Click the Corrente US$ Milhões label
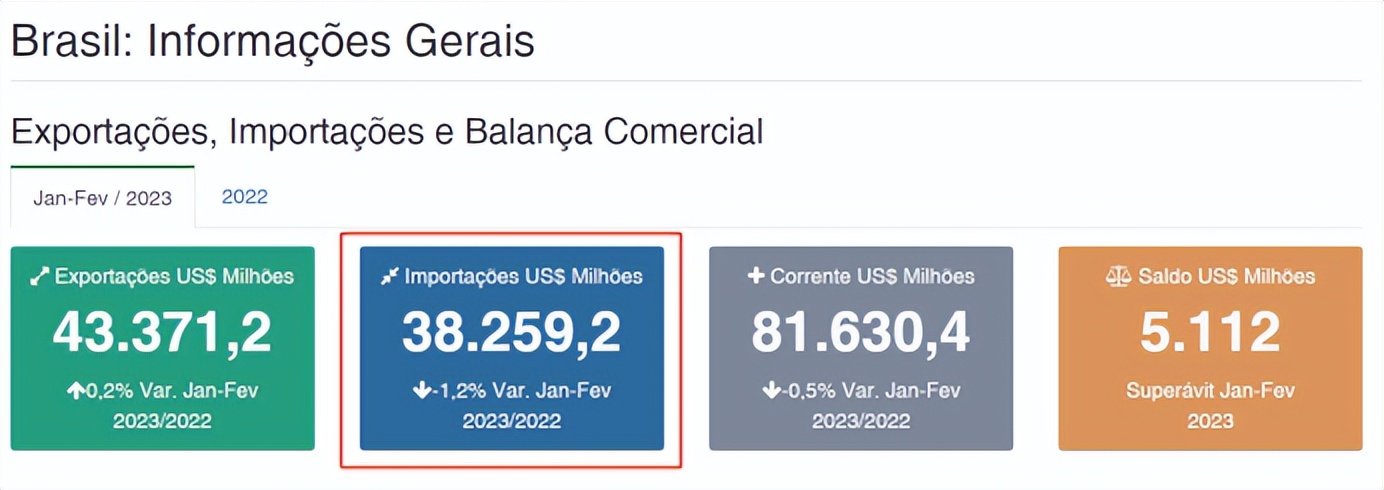 pyautogui.click(x=872, y=277)
